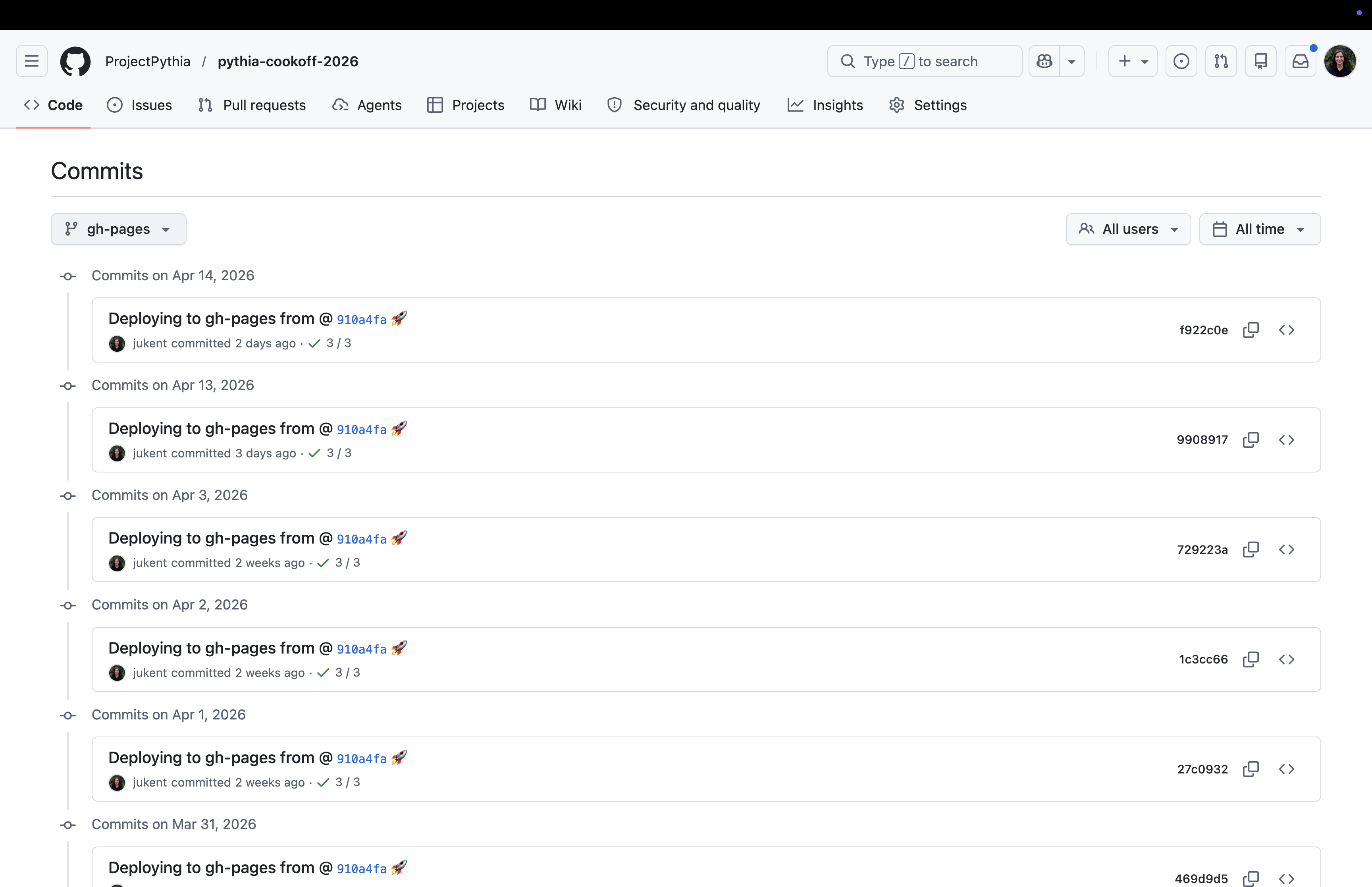Viewport: 1372px width, 887px height.
Task: Open jukent author link on Apr 3 commit
Action: pos(150,563)
